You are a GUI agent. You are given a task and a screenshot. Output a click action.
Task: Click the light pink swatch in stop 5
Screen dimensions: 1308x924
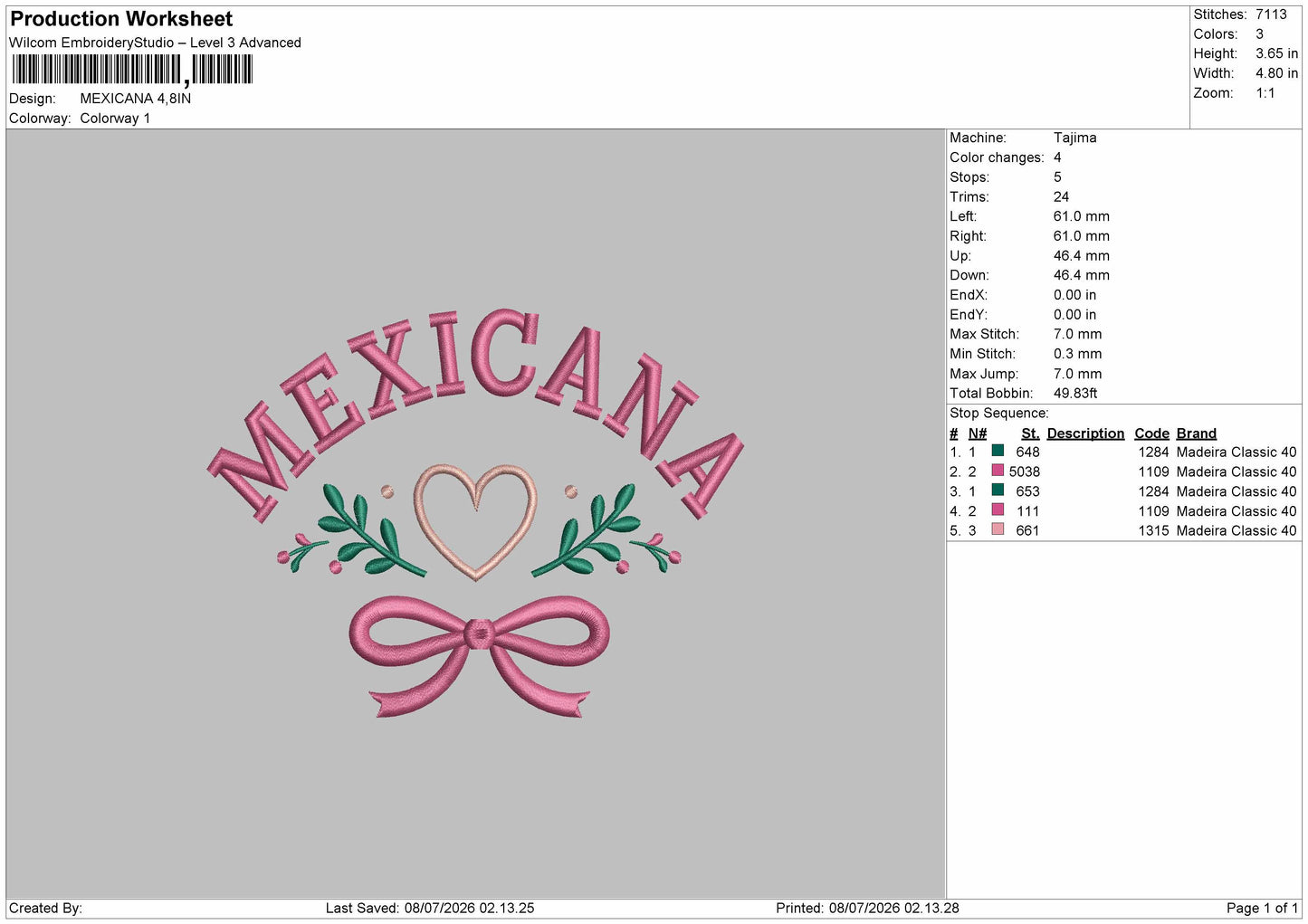pos(998,529)
